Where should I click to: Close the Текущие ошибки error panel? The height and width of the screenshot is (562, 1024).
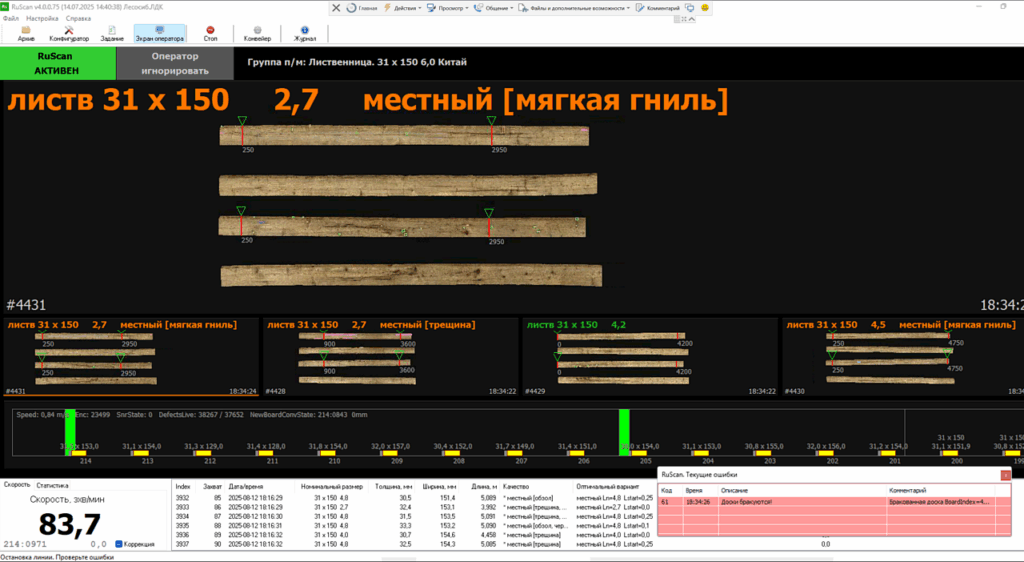1005,475
